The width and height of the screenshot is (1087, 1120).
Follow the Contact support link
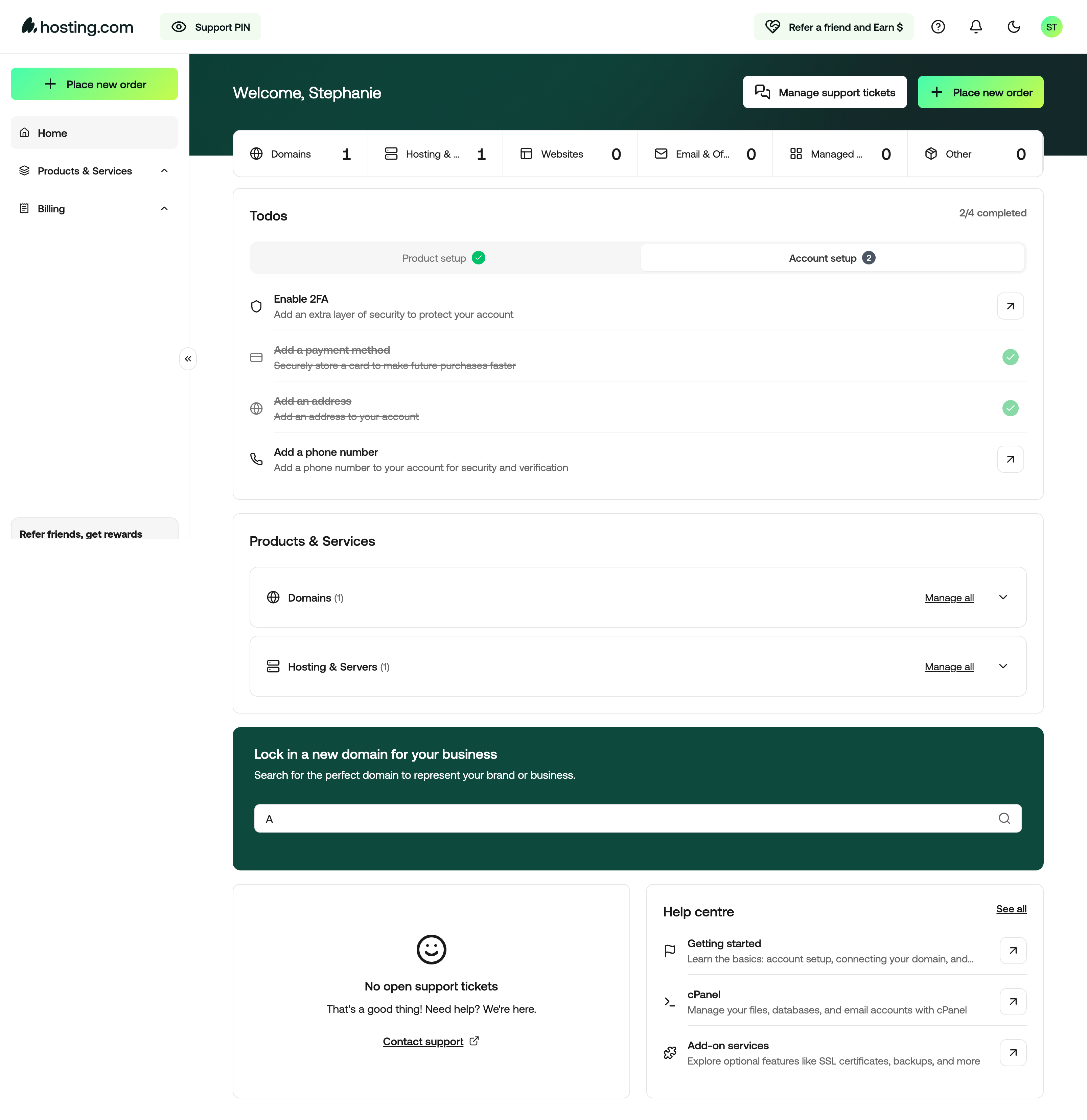tap(423, 1042)
